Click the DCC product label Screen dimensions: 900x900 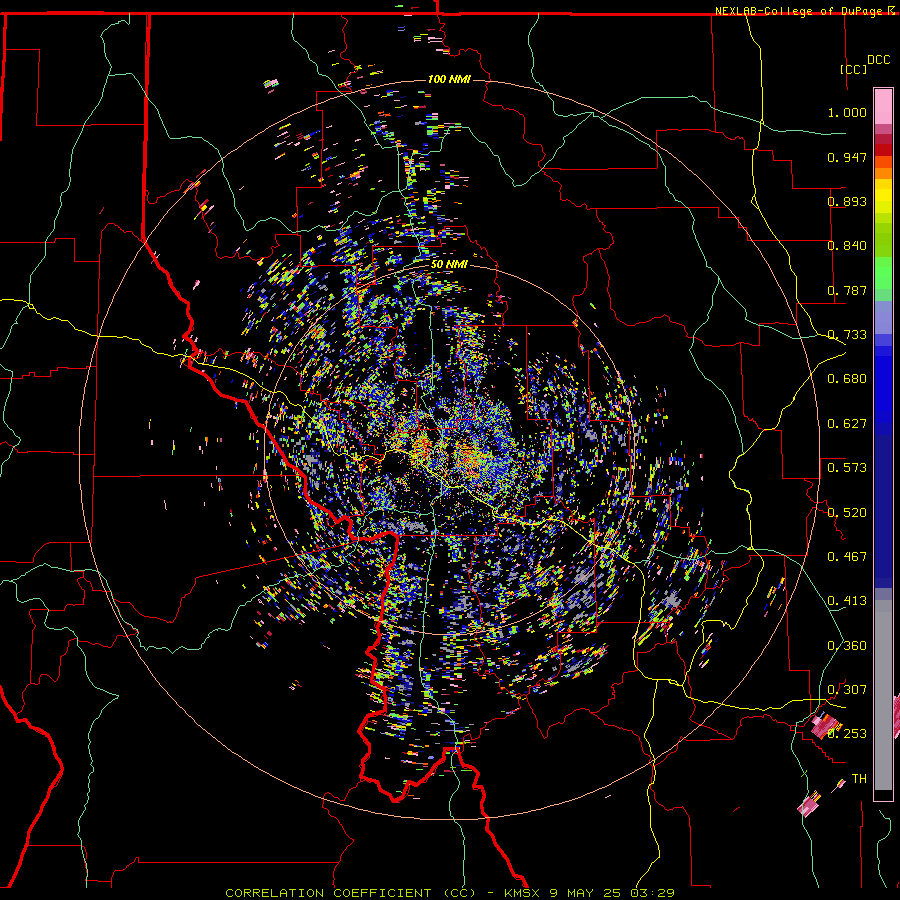pyautogui.click(x=878, y=60)
